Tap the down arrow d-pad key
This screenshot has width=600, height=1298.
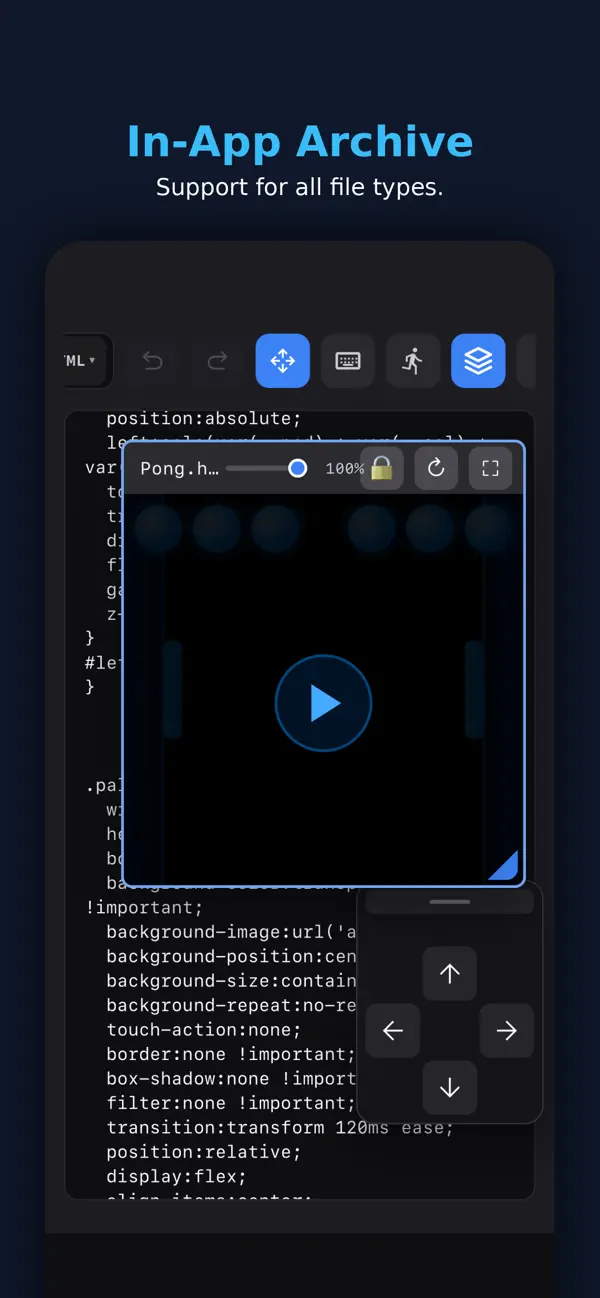450,1088
